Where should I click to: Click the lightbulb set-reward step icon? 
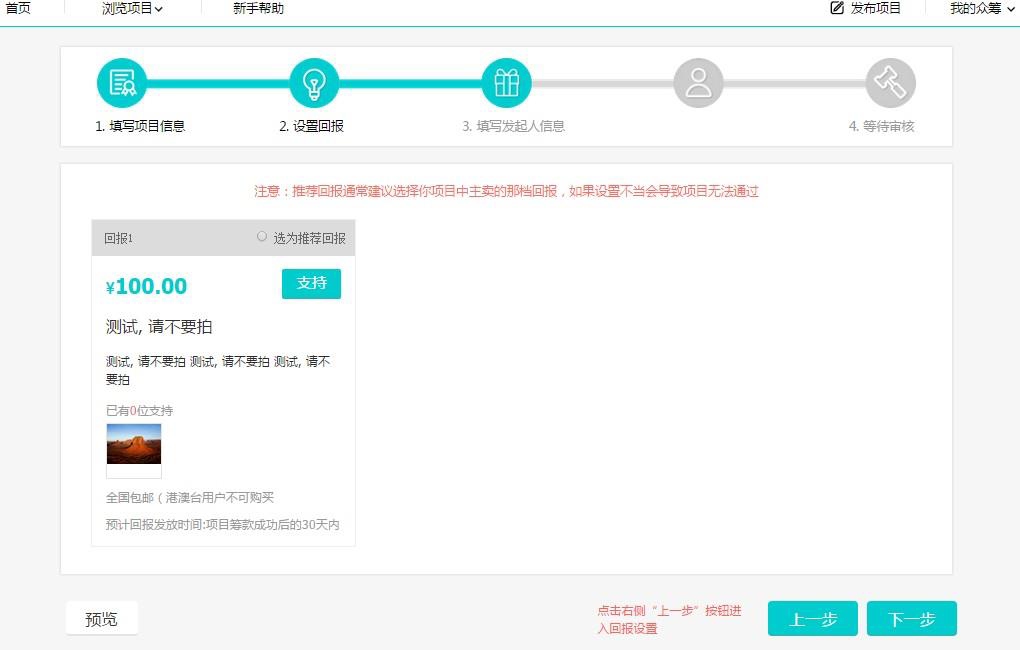tap(314, 83)
